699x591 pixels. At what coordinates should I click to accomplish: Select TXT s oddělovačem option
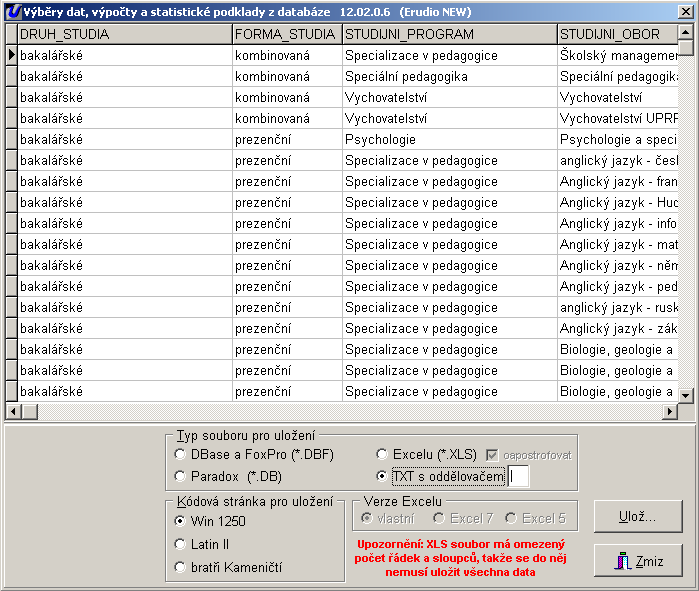pos(382,477)
